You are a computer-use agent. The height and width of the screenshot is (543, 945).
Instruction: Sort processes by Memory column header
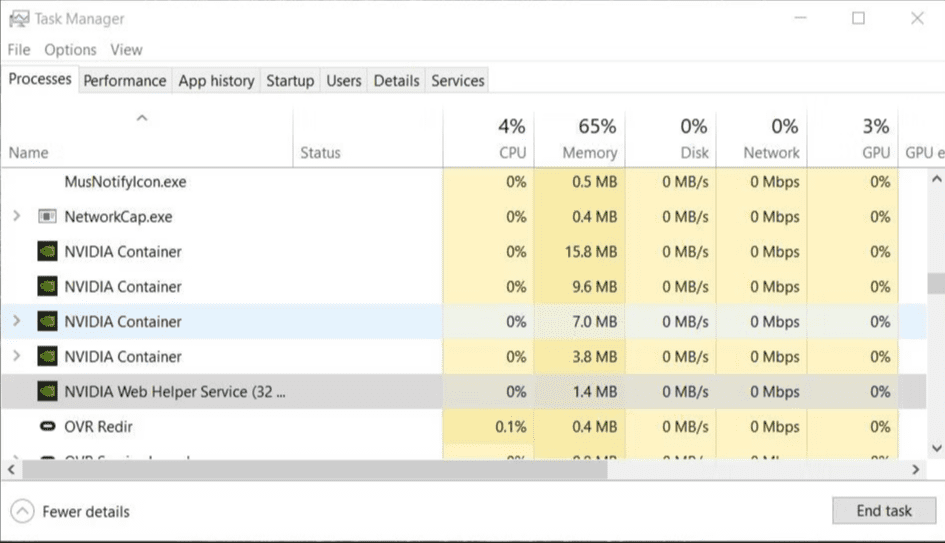coord(589,153)
